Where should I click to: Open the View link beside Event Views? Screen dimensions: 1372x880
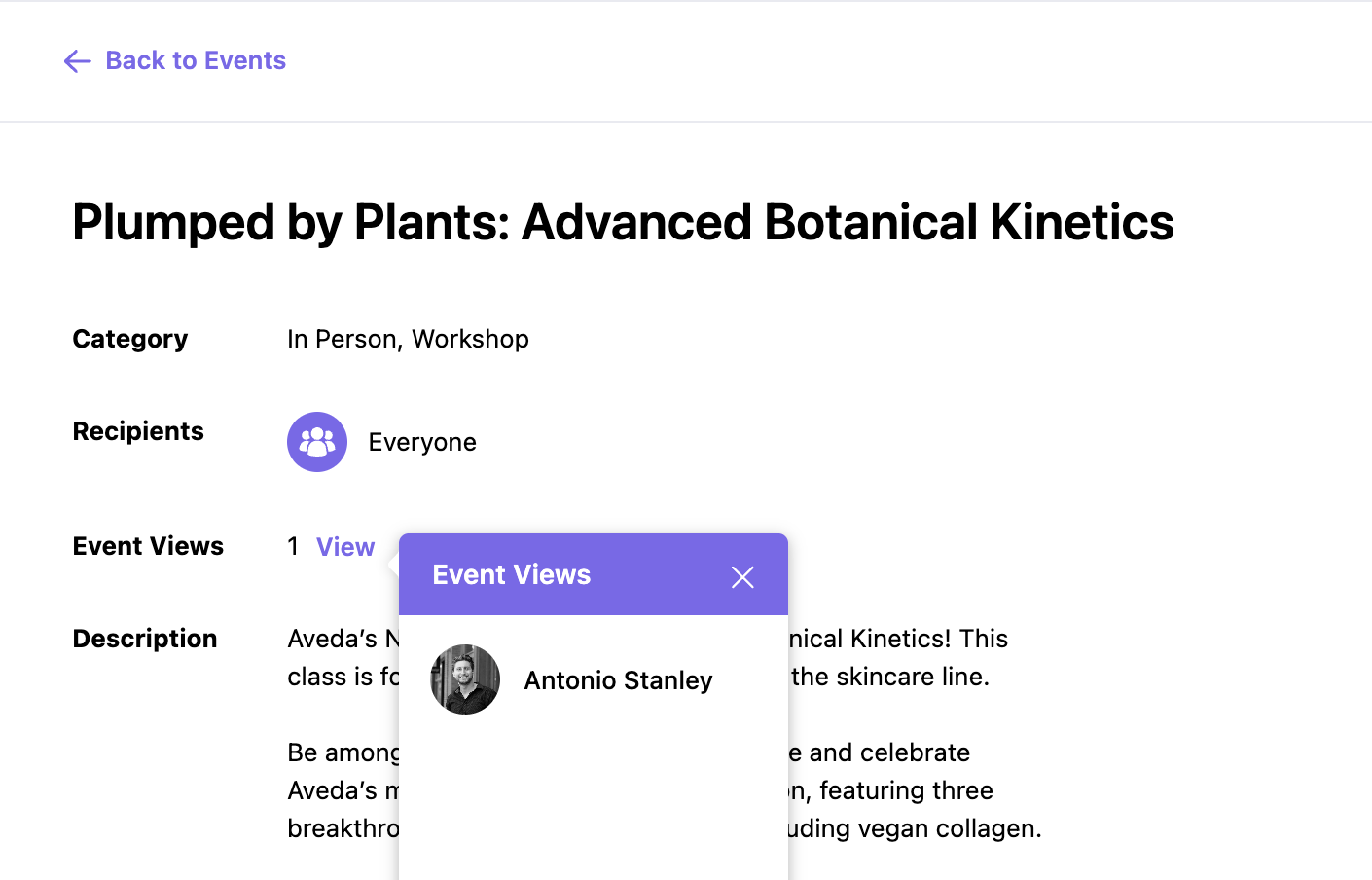[x=345, y=547]
